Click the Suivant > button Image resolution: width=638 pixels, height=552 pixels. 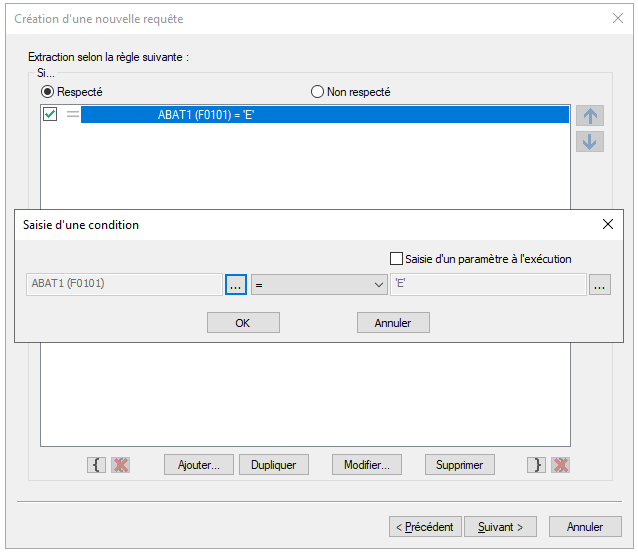(x=500, y=527)
